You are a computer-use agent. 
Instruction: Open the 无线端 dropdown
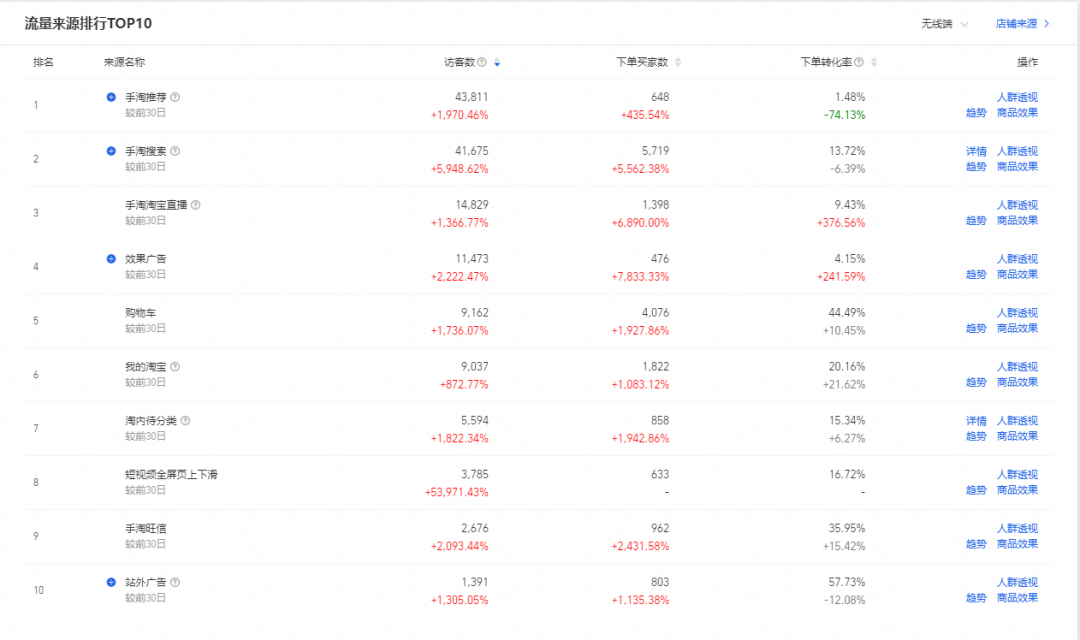(x=944, y=23)
